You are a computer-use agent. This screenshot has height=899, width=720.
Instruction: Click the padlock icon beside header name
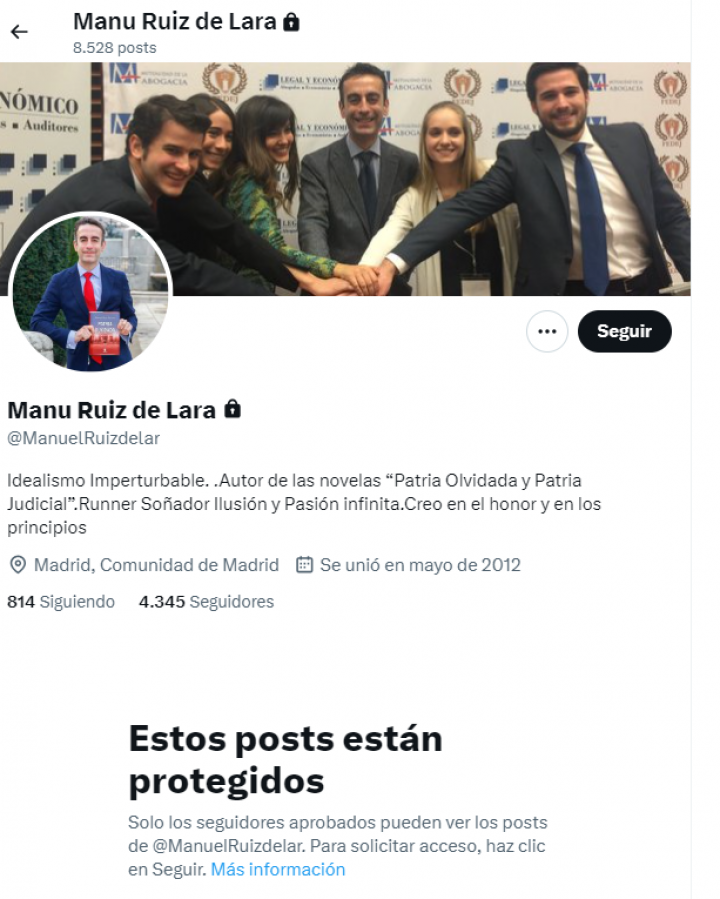tap(291, 22)
